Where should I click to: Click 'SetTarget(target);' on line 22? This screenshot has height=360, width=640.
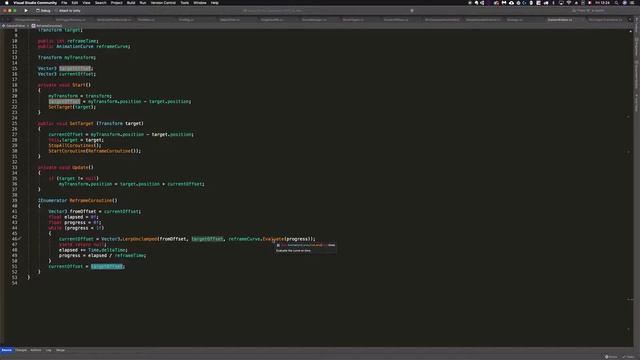(x=72, y=107)
